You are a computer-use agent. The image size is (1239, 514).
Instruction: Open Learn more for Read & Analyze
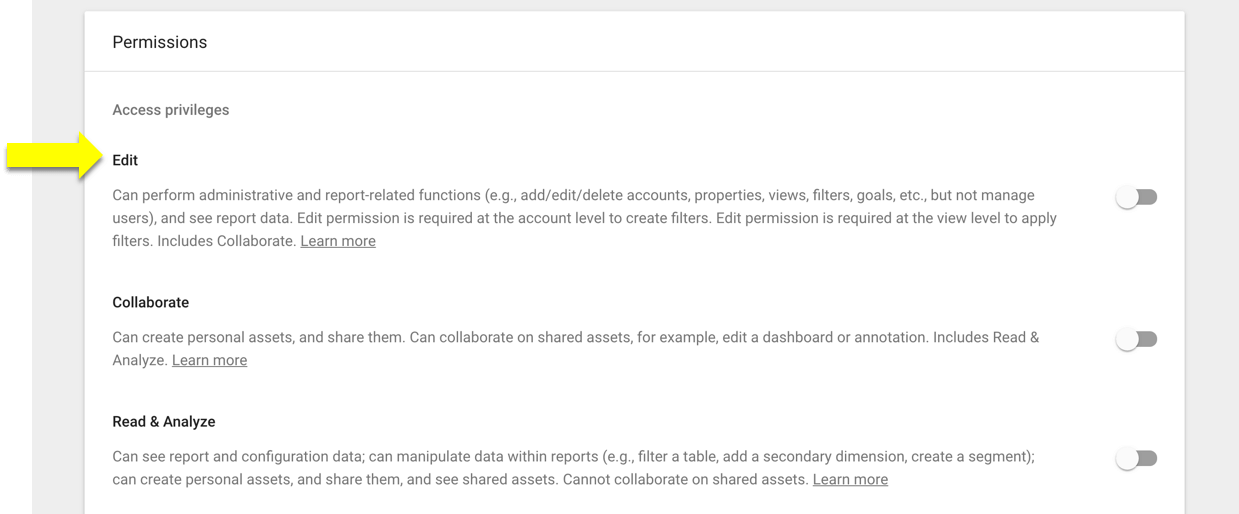850,479
